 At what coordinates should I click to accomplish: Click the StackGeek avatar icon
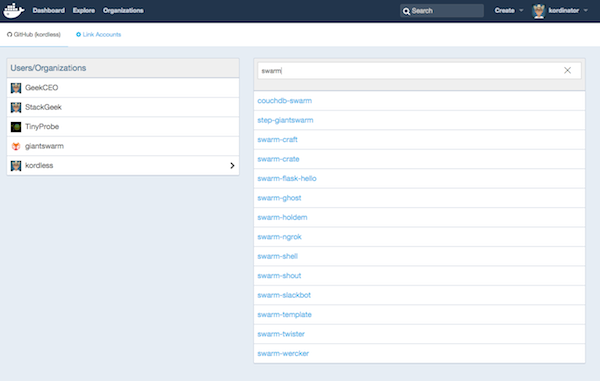pyautogui.click(x=16, y=107)
